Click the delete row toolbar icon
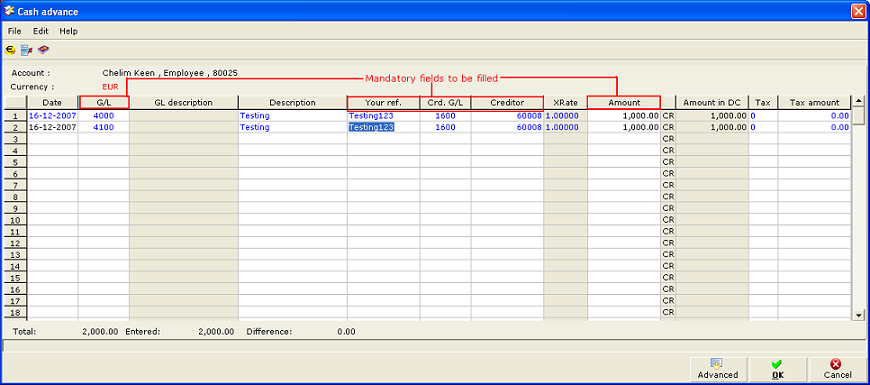Image resolution: width=870 pixels, height=385 pixels. (x=27, y=50)
